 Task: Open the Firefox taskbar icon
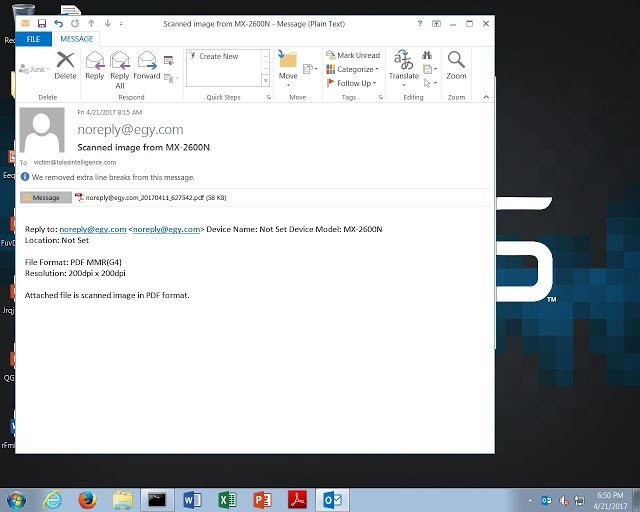[87, 499]
